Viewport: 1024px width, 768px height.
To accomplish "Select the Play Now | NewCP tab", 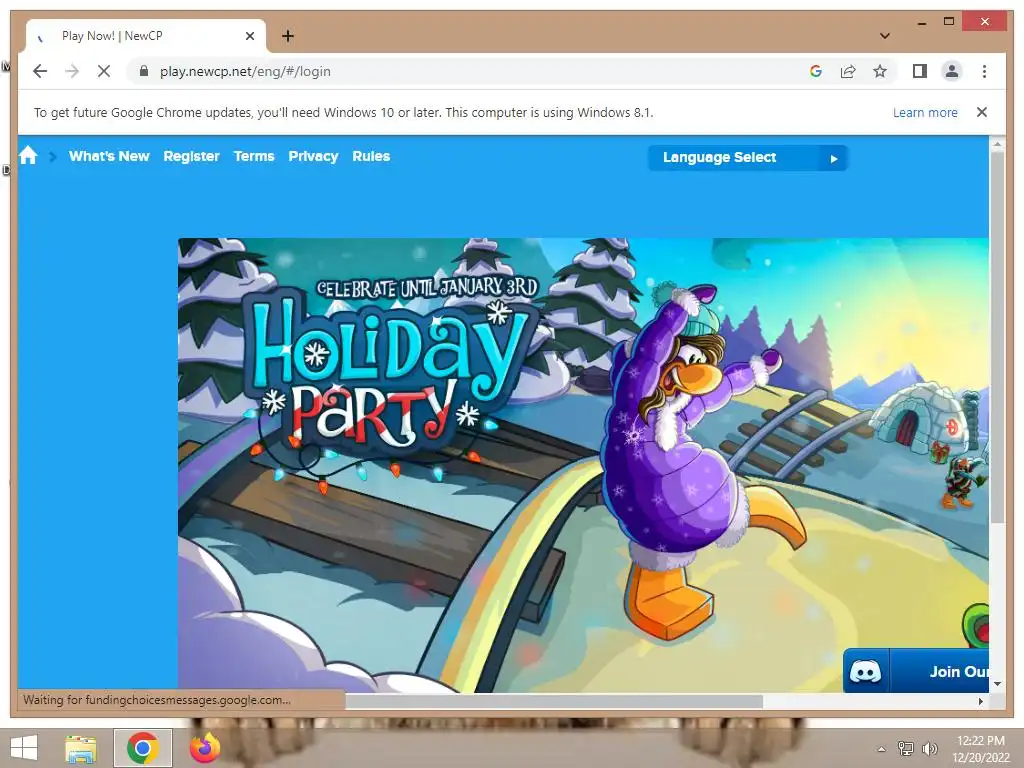I will (x=145, y=36).
